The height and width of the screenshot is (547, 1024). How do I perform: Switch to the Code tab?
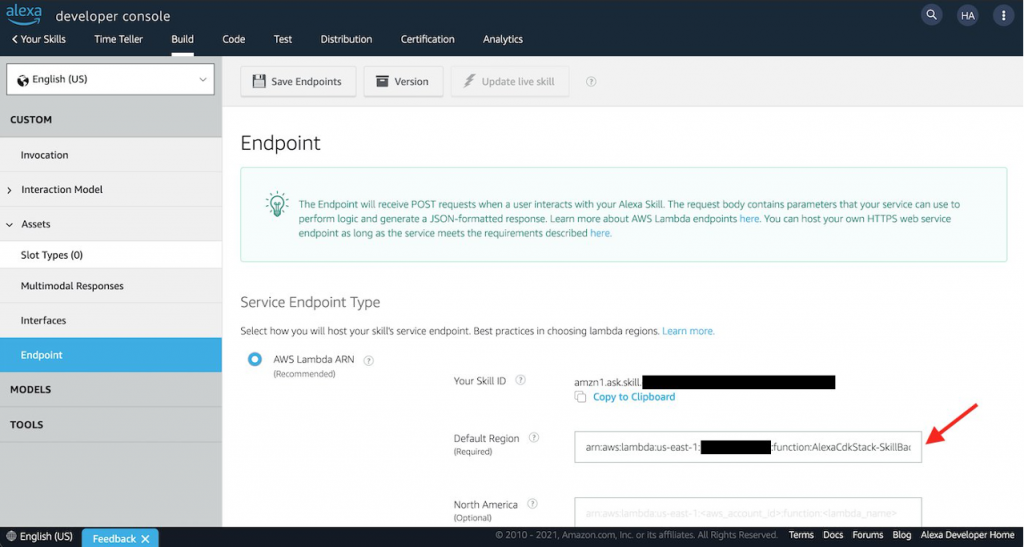[x=233, y=39]
